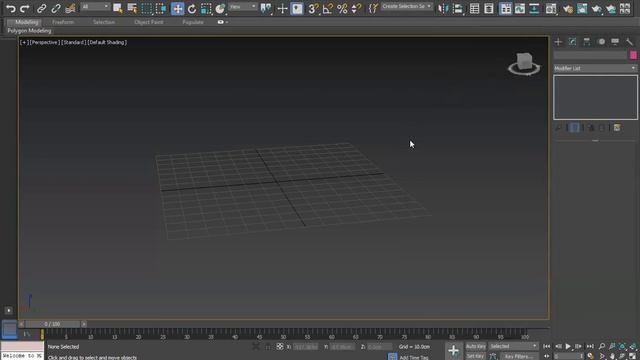Toggle the Spinner Snap button

(356, 8)
